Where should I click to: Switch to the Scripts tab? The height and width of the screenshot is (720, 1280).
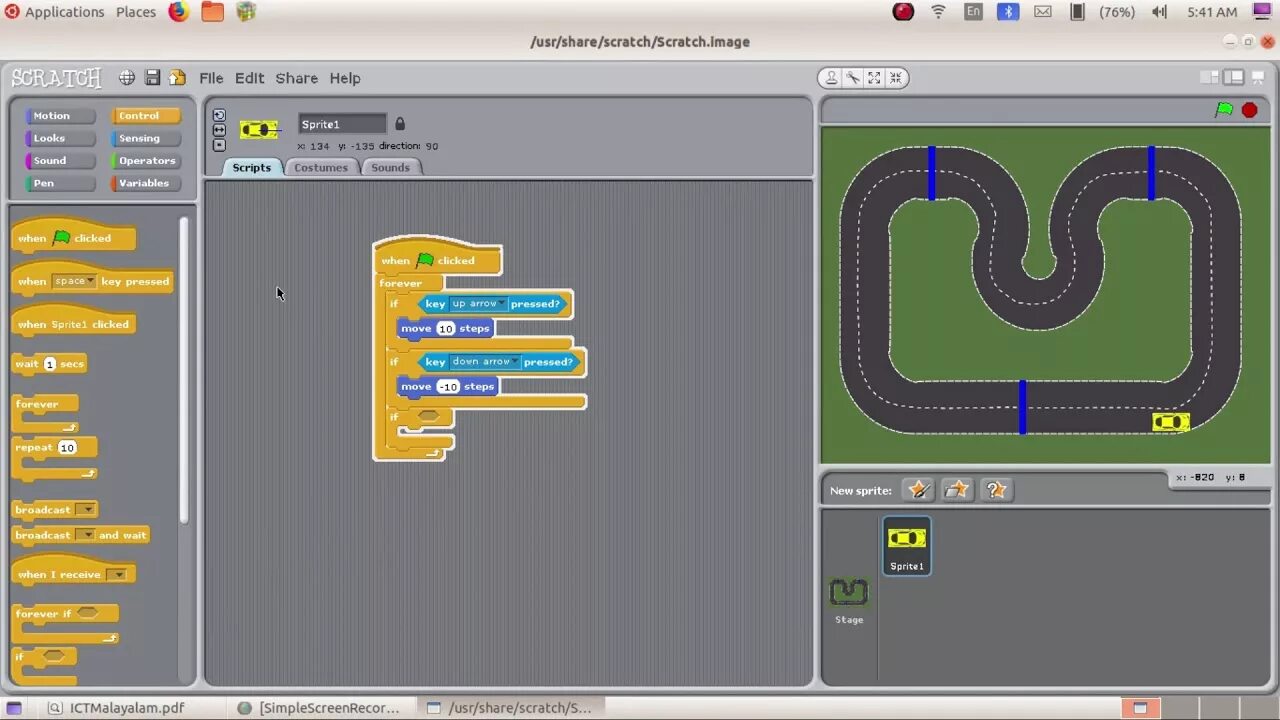(252, 167)
